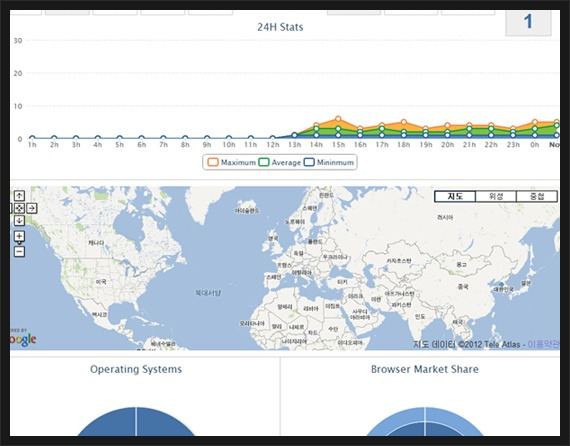The width and height of the screenshot is (570, 446).
Task: Open the 이용약관 terms link on the map
Action: click(x=543, y=344)
